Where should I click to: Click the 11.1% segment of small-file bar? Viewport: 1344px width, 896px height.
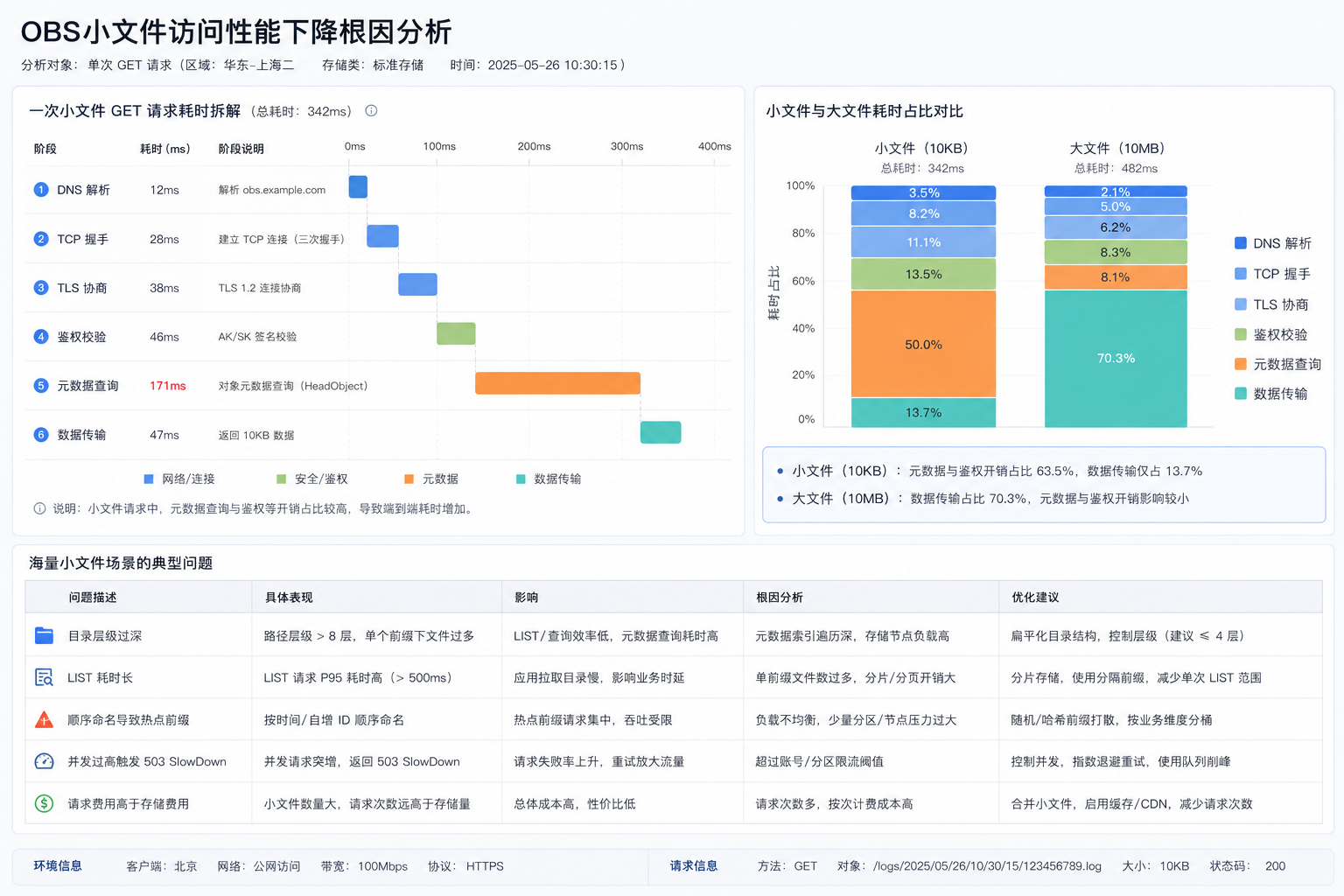923,242
